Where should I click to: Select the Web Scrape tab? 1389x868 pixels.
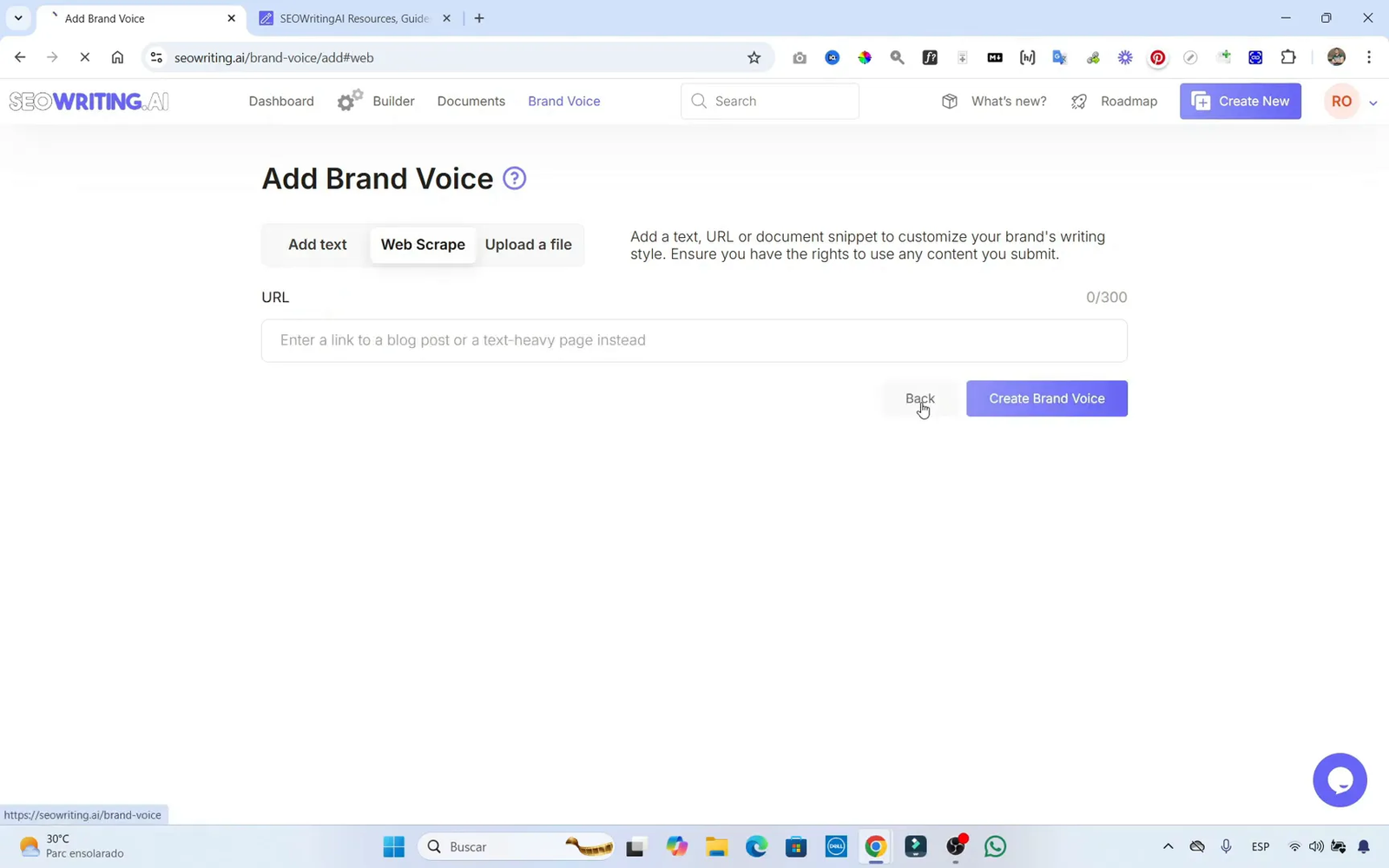point(423,245)
